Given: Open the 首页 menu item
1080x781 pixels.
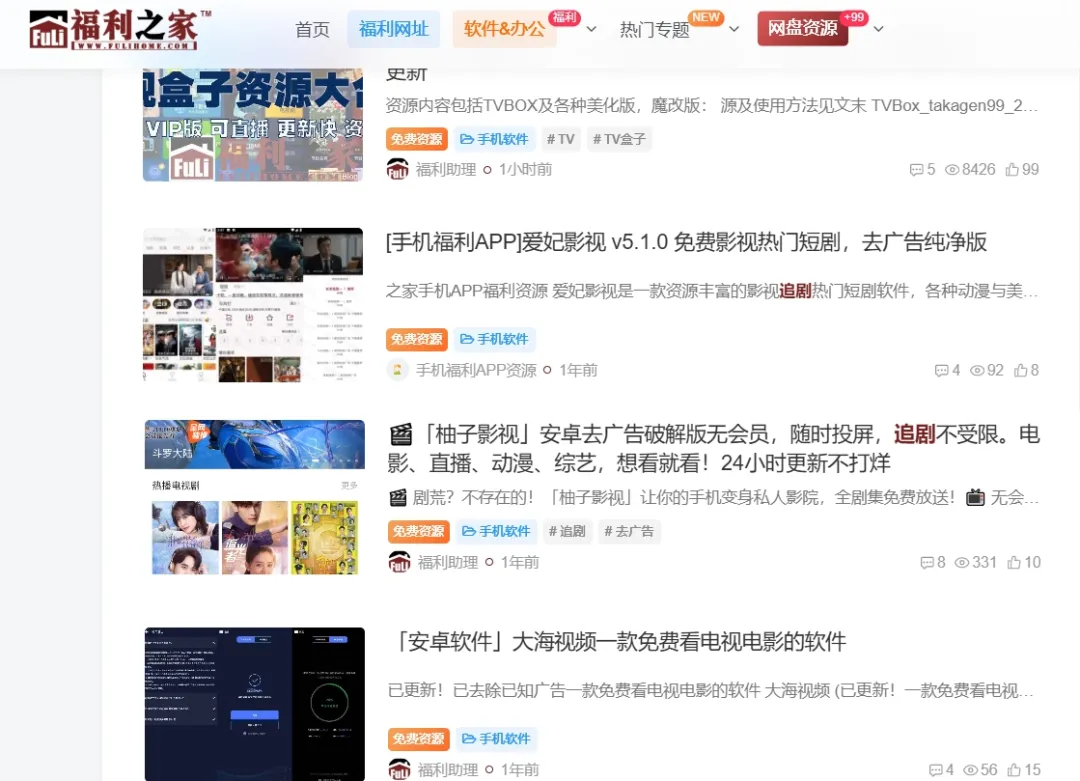Looking at the screenshot, I should tap(312, 29).
